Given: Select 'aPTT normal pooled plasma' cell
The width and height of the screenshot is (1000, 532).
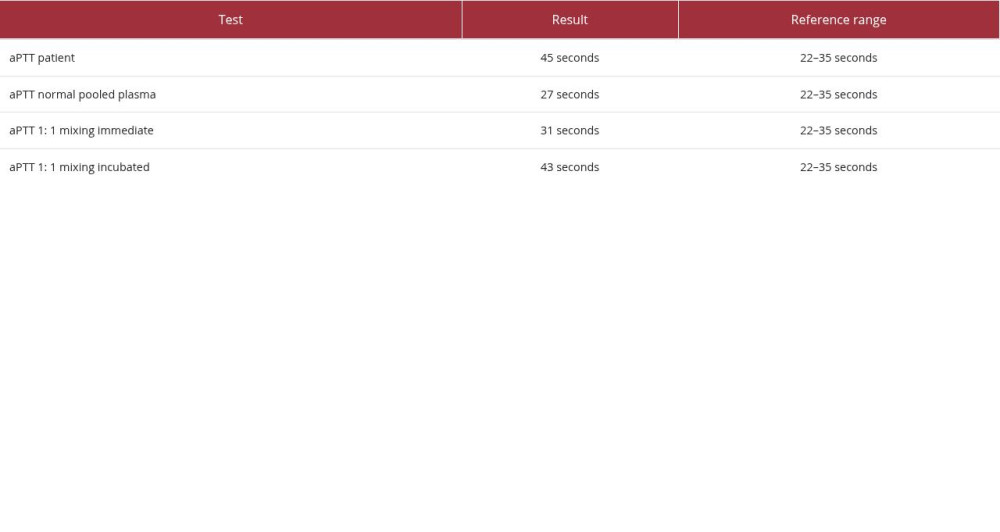Looking at the screenshot, I should point(231,94).
